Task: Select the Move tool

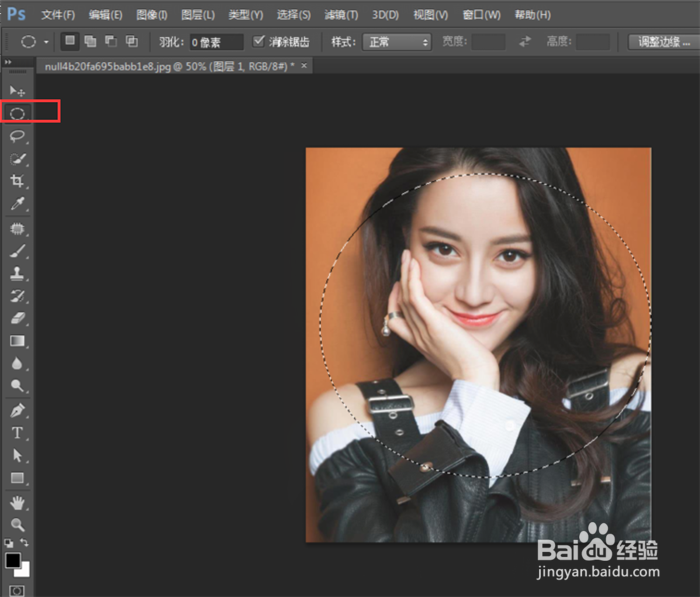Action: coord(17,91)
